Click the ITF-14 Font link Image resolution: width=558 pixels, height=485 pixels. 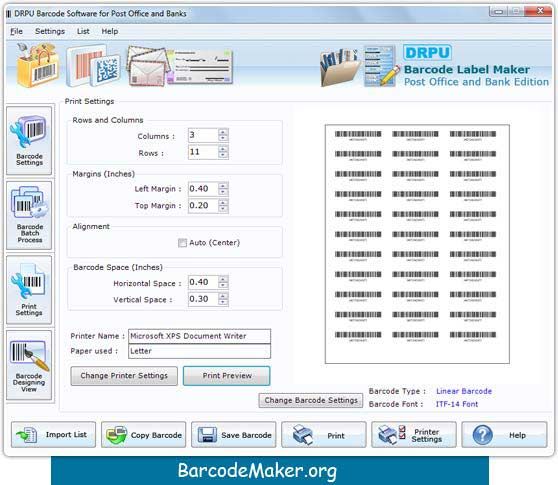coord(457,404)
